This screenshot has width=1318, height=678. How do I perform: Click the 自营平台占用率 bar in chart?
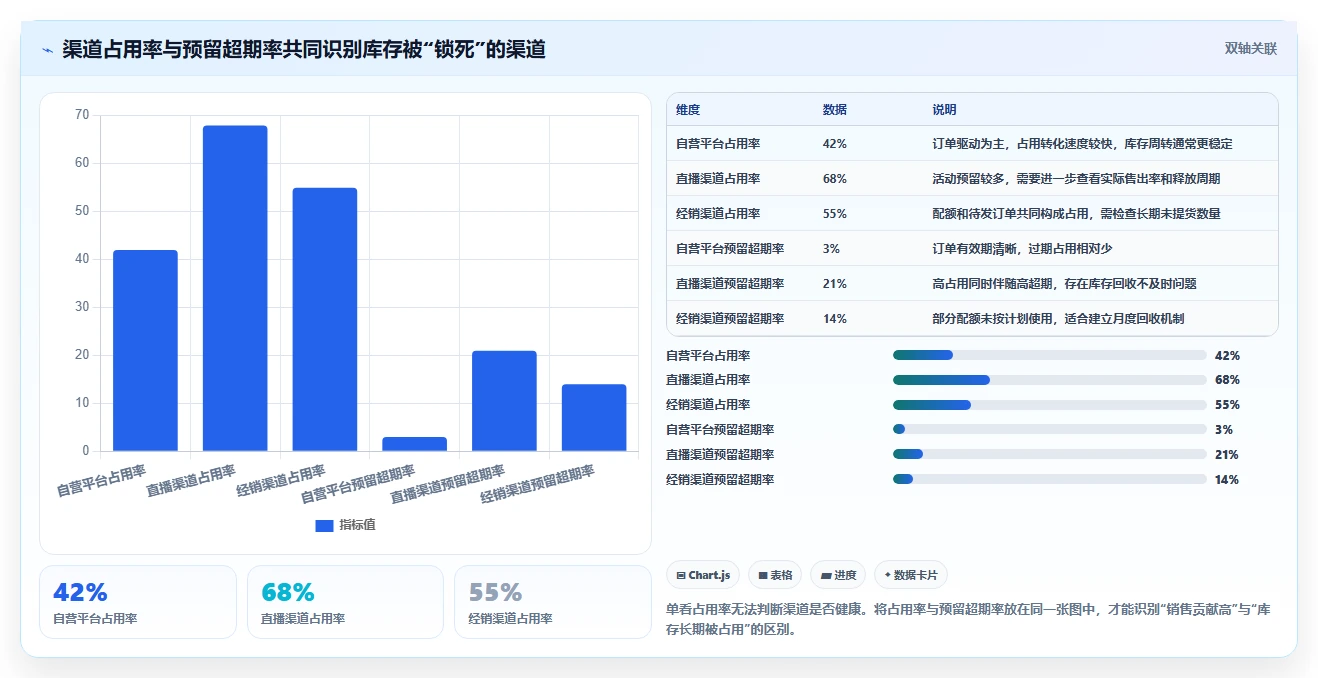coord(145,350)
